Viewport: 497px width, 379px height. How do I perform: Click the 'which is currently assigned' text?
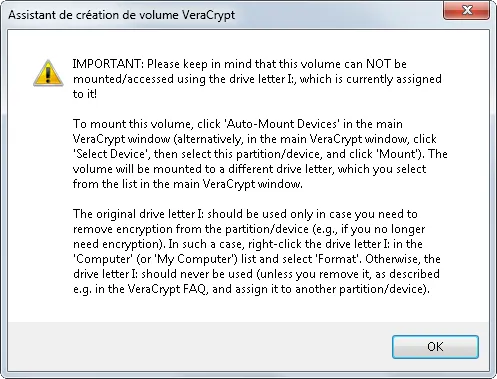tap(371, 79)
